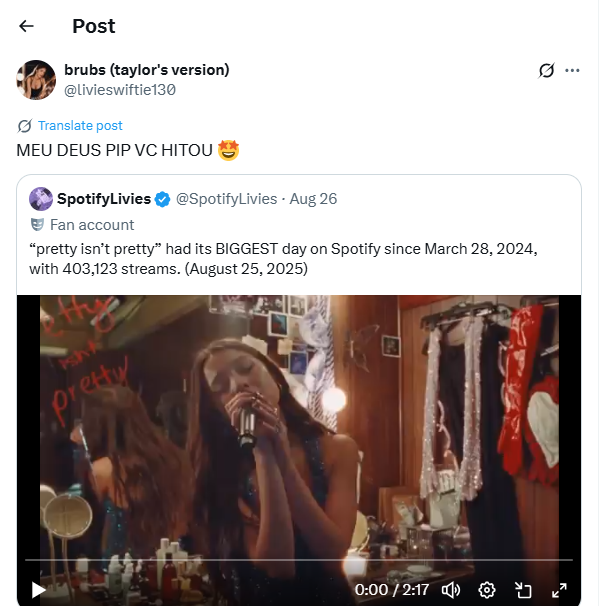The width and height of the screenshot is (600, 606).
Task: Click the Translate post link
Action: click(80, 126)
